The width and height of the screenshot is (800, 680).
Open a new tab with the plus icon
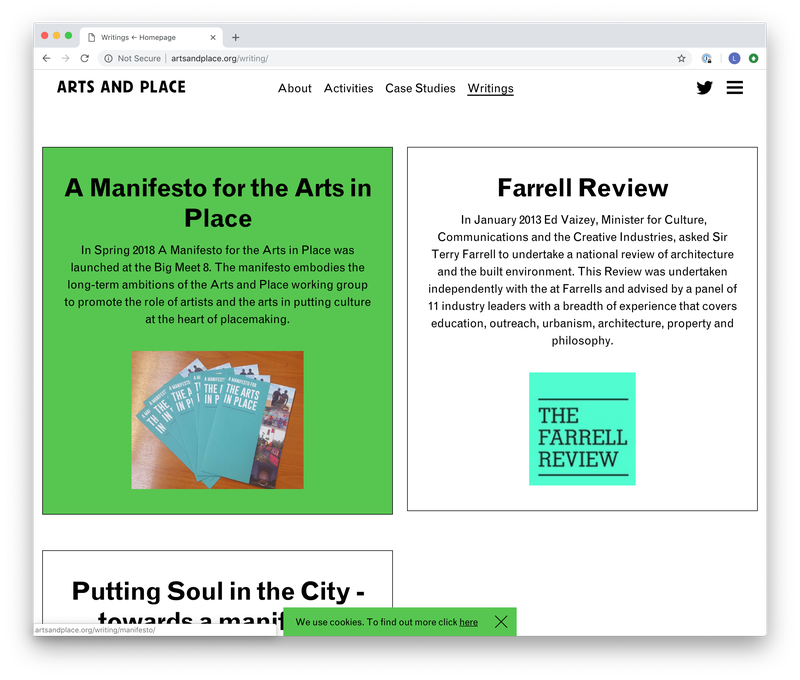pyautogui.click(x=235, y=37)
